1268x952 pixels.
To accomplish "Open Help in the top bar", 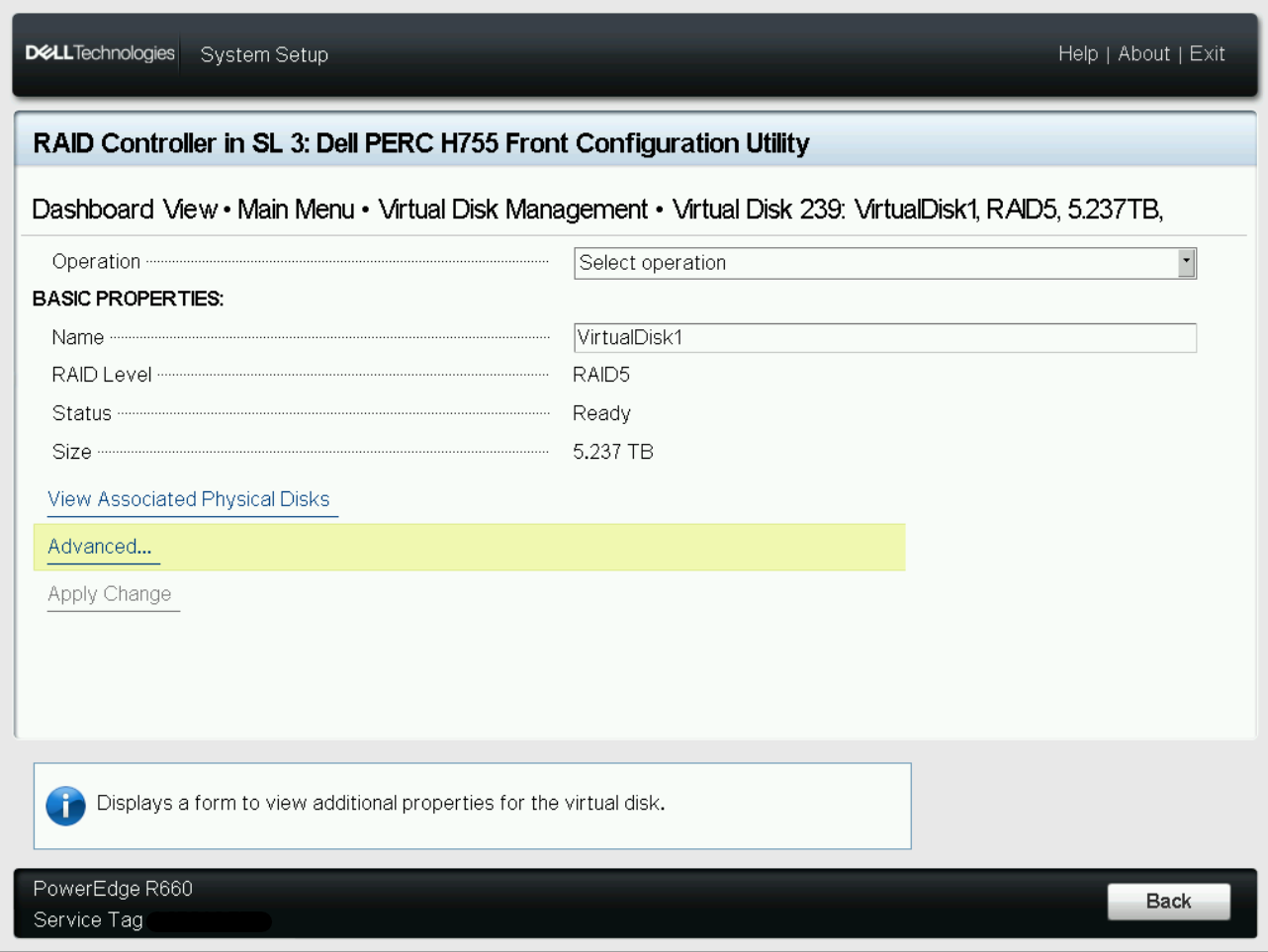I will [1077, 53].
